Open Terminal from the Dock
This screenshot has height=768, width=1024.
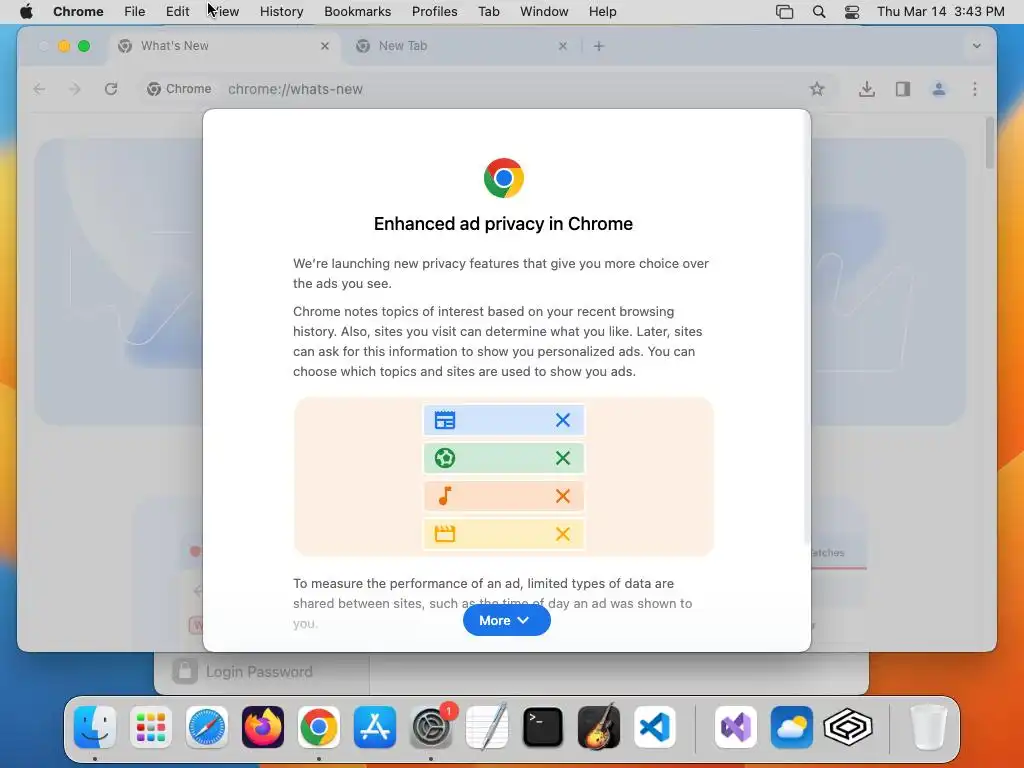pyautogui.click(x=543, y=727)
